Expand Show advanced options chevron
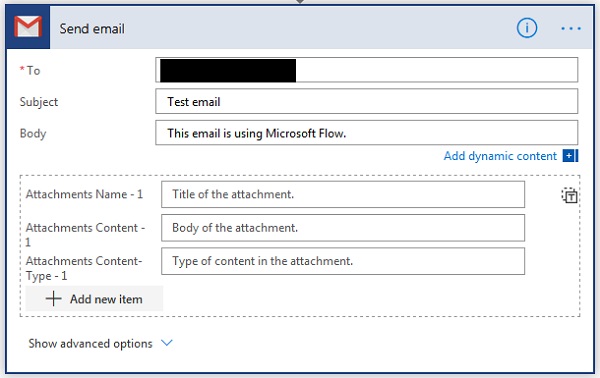Screen dimensions: 600x378 click(167, 343)
